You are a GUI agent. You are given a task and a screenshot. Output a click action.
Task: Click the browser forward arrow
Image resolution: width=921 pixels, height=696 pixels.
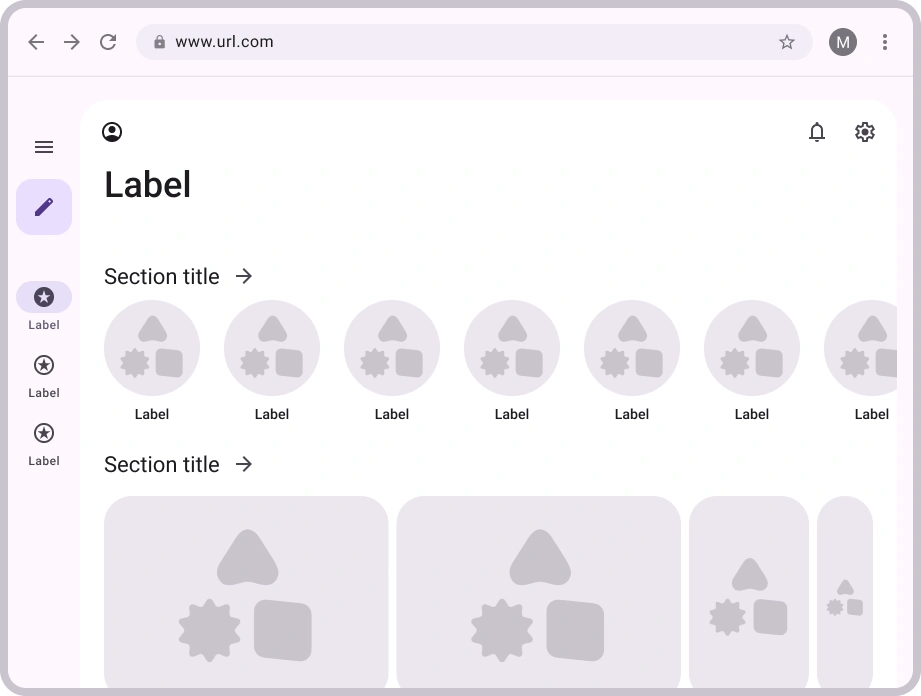[72, 42]
